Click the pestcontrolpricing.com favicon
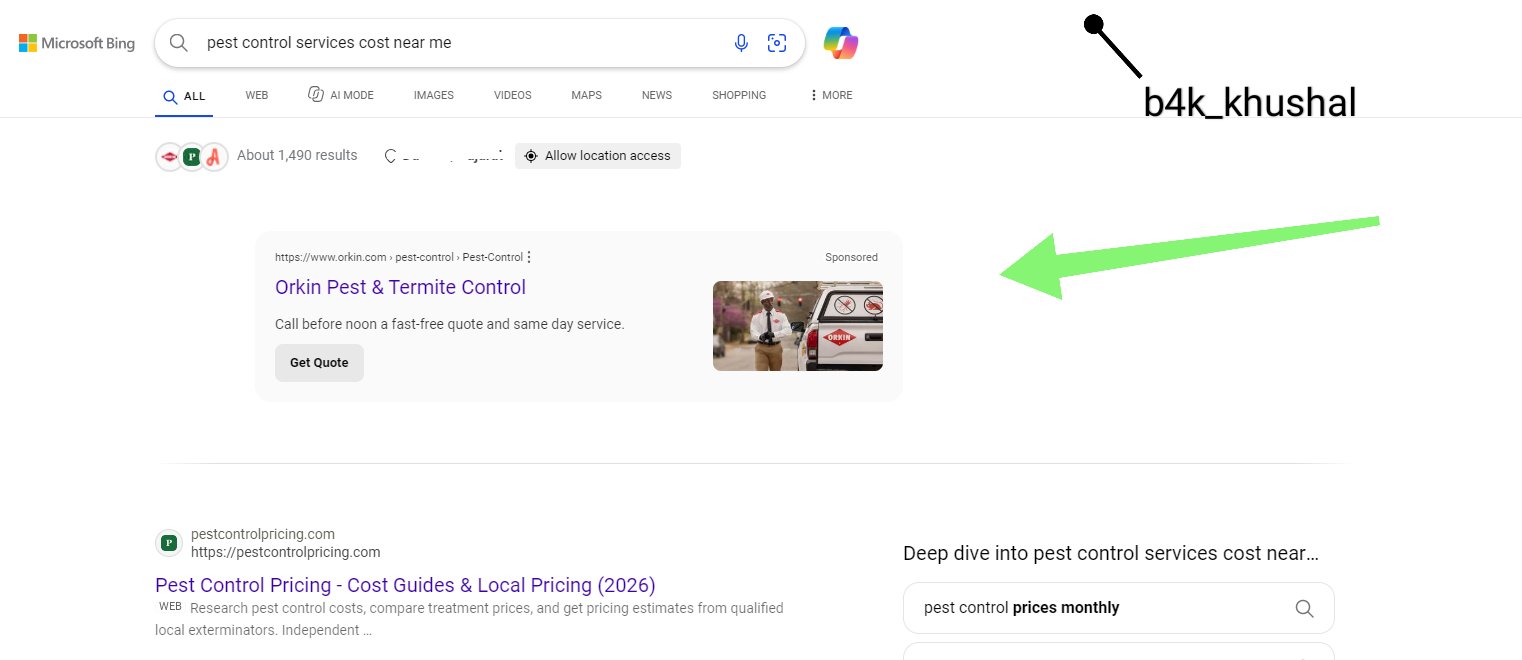The width and height of the screenshot is (1522, 660). click(x=169, y=543)
